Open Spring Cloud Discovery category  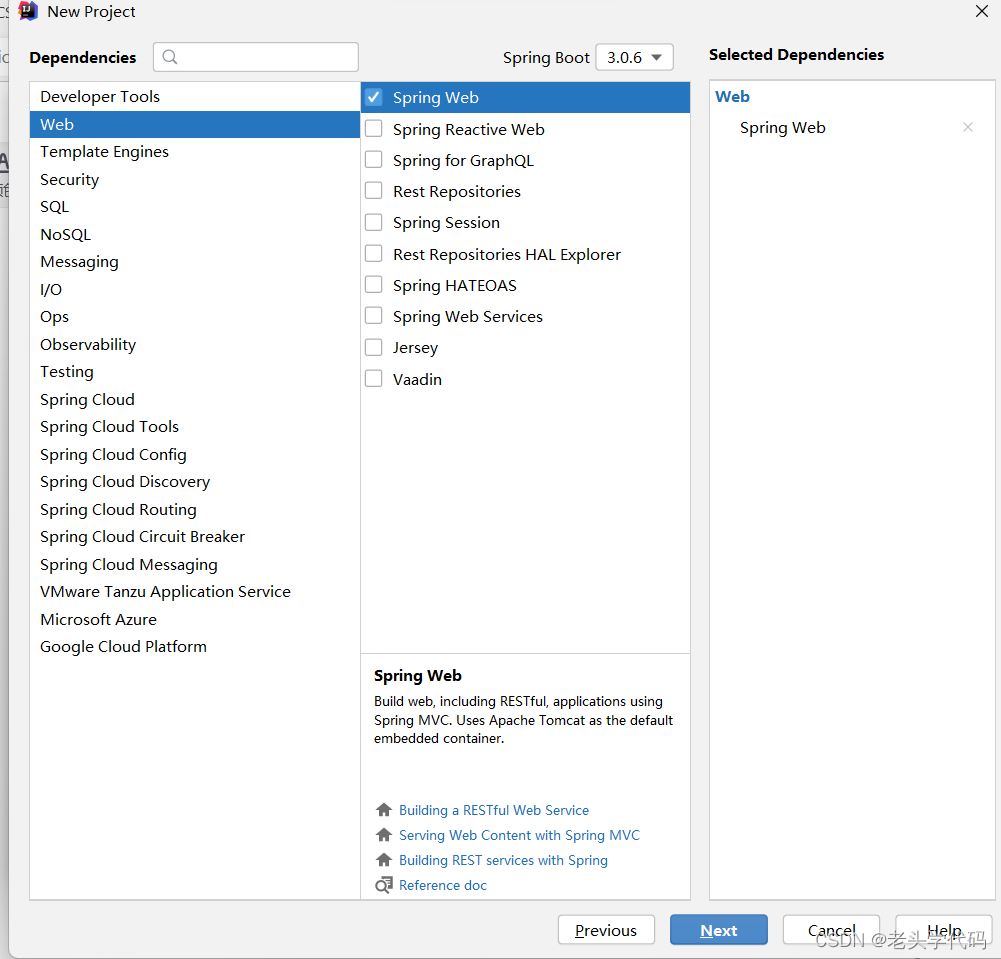(x=195, y=481)
